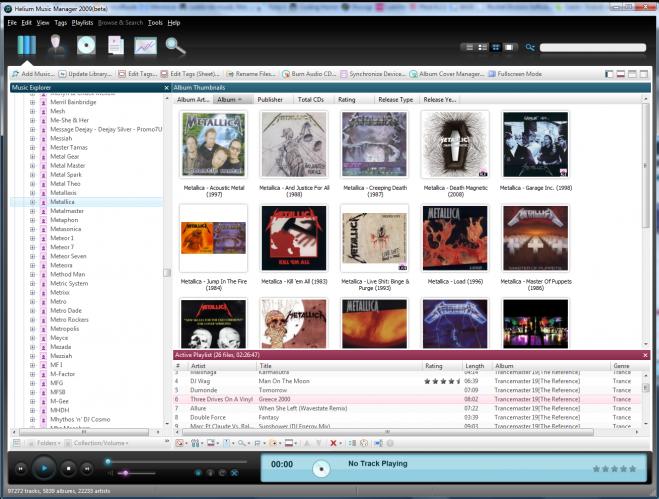Image resolution: width=659 pixels, height=499 pixels.
Task: Close the Music Explorer panel
Action: 166,88
